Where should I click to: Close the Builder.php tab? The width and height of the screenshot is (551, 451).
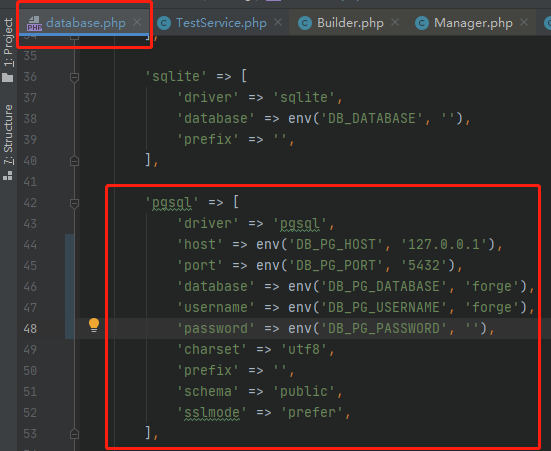pos(395,22)
